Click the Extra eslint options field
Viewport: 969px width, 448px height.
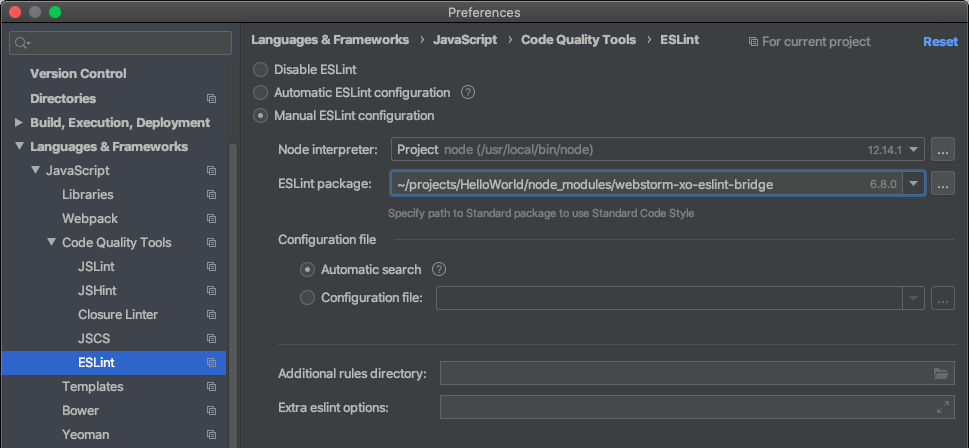(697, 407)
